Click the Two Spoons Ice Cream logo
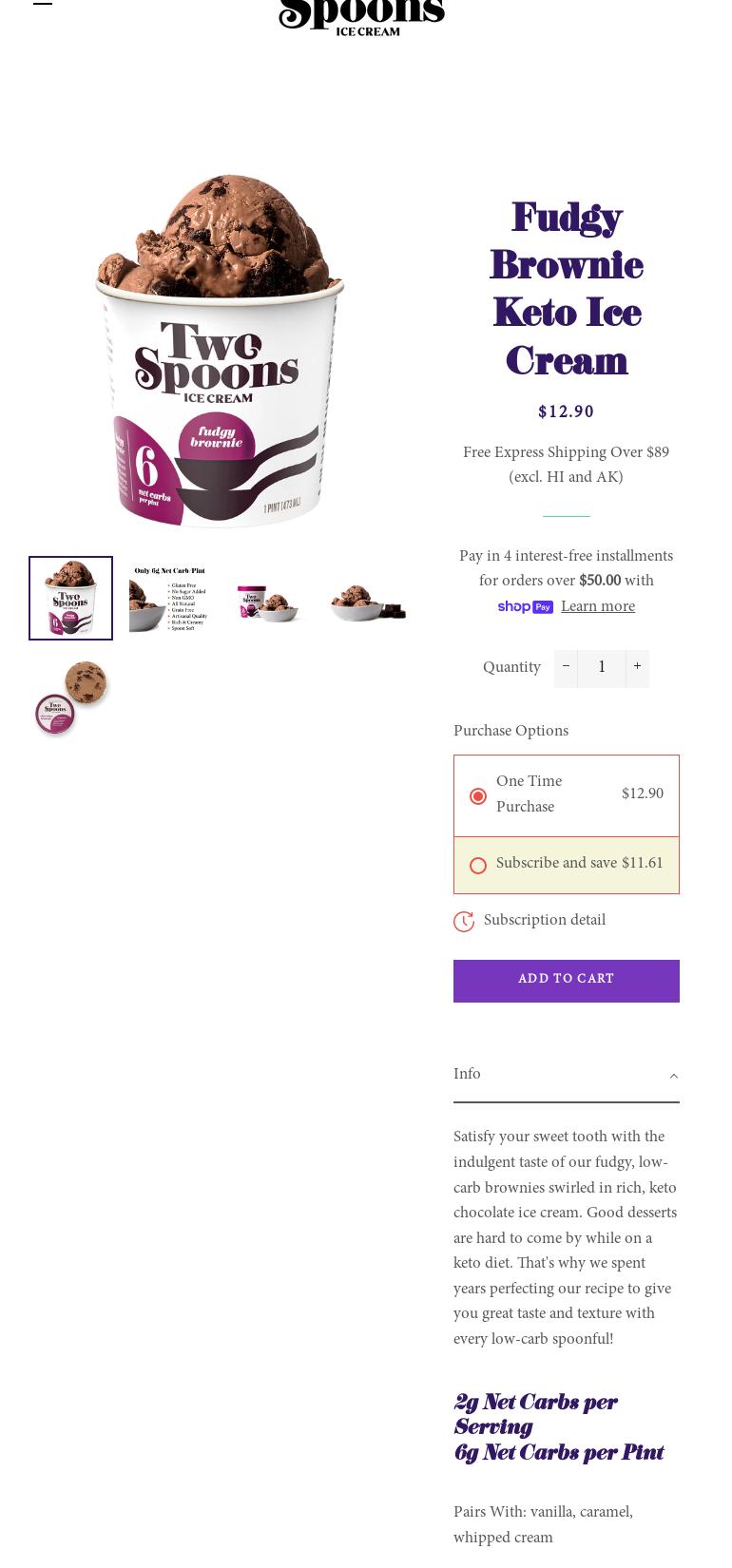 (361, 18)
